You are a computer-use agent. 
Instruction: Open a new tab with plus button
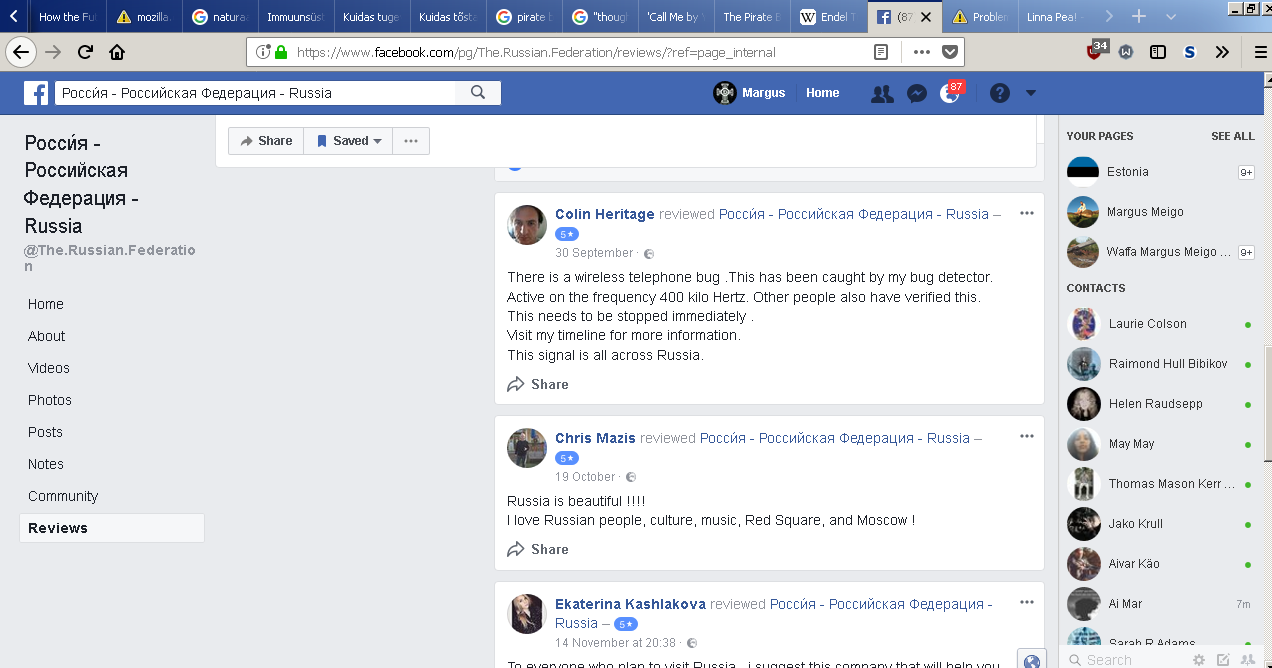[1138, 16]
